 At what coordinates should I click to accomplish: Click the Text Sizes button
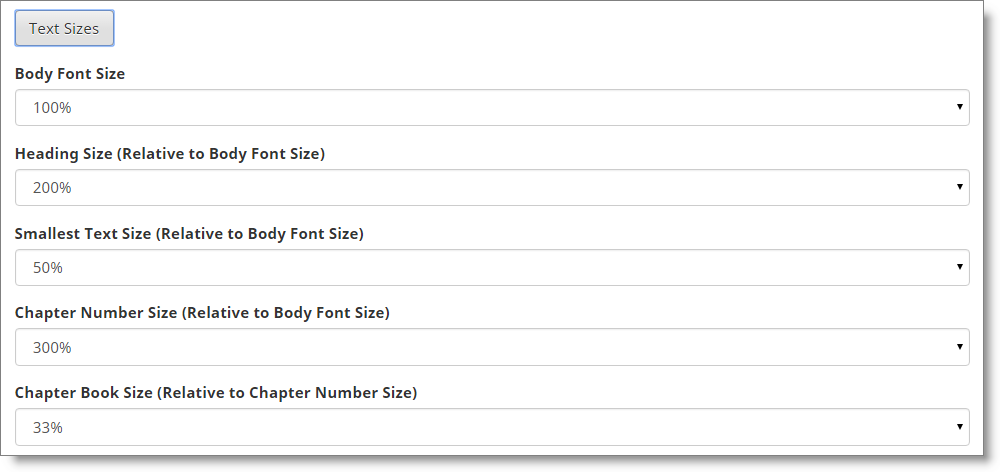coord(64,28)
